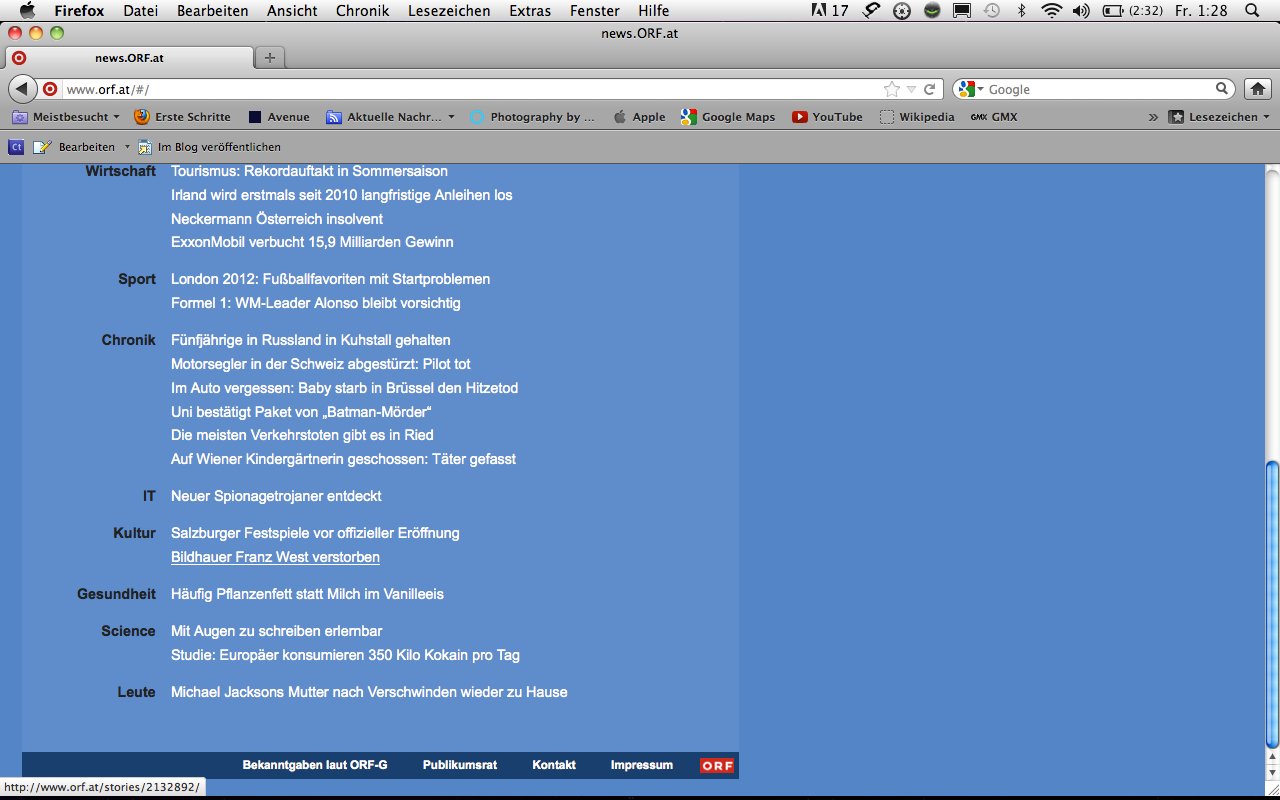Click Im Blog veröffentlichen toolbar item

click(x=209, y=147)
